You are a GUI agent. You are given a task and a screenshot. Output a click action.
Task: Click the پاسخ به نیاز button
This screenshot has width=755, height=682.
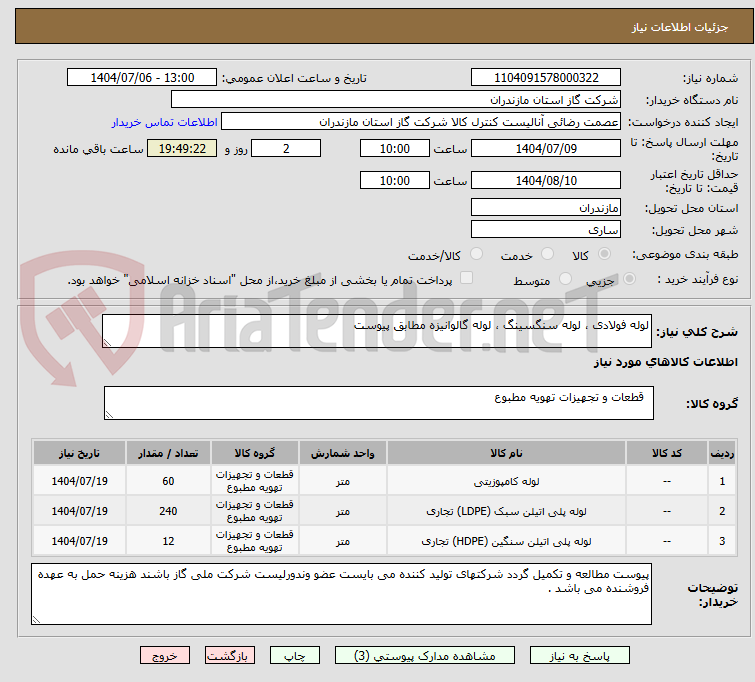(x=582, y=656)
